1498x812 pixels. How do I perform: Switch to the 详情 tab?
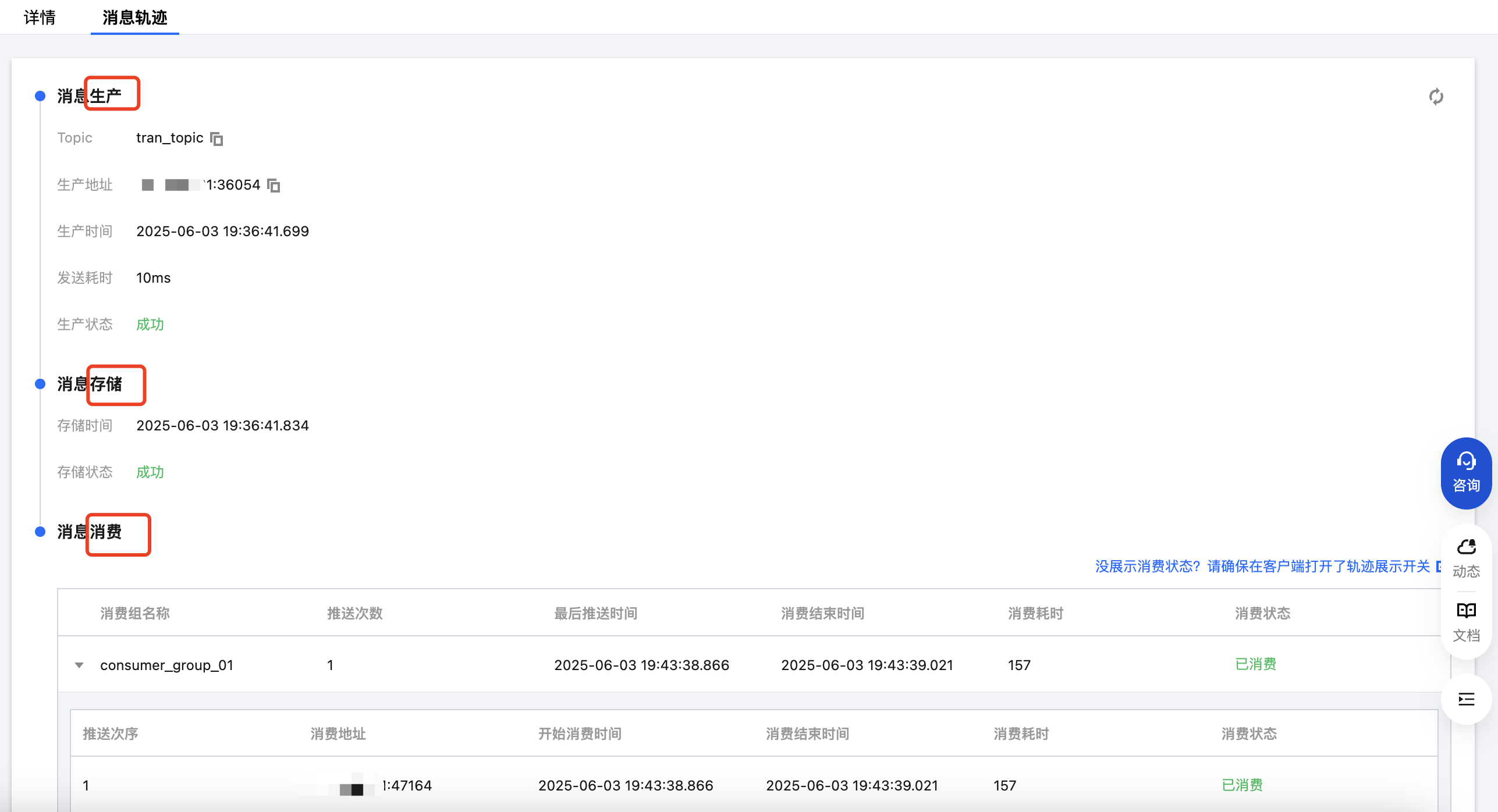point(40,17)
